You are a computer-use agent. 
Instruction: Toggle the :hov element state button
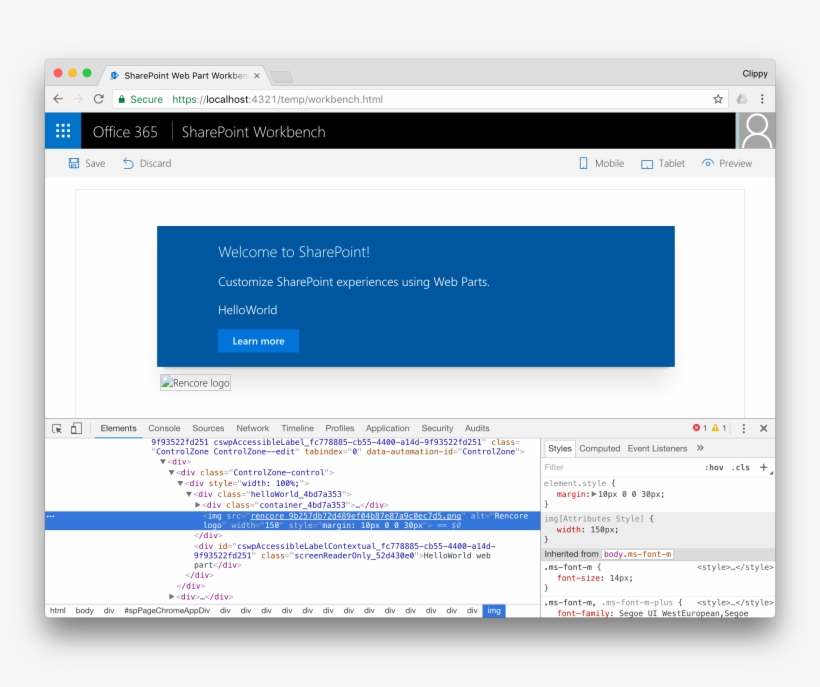[714, 467]
